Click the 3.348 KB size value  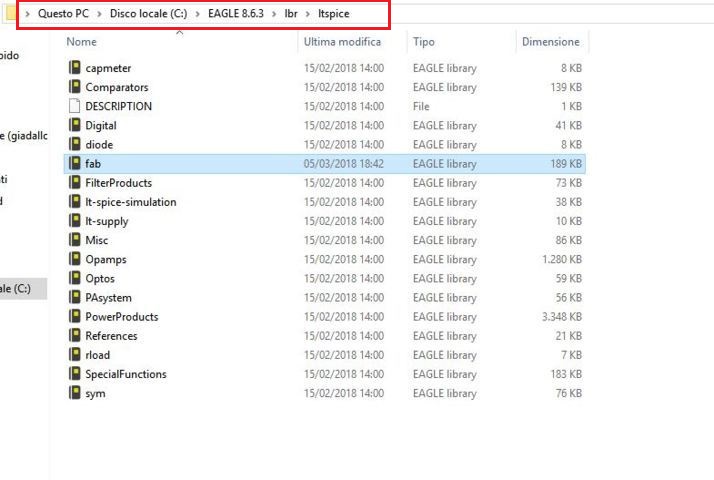(x=562, y=317)
